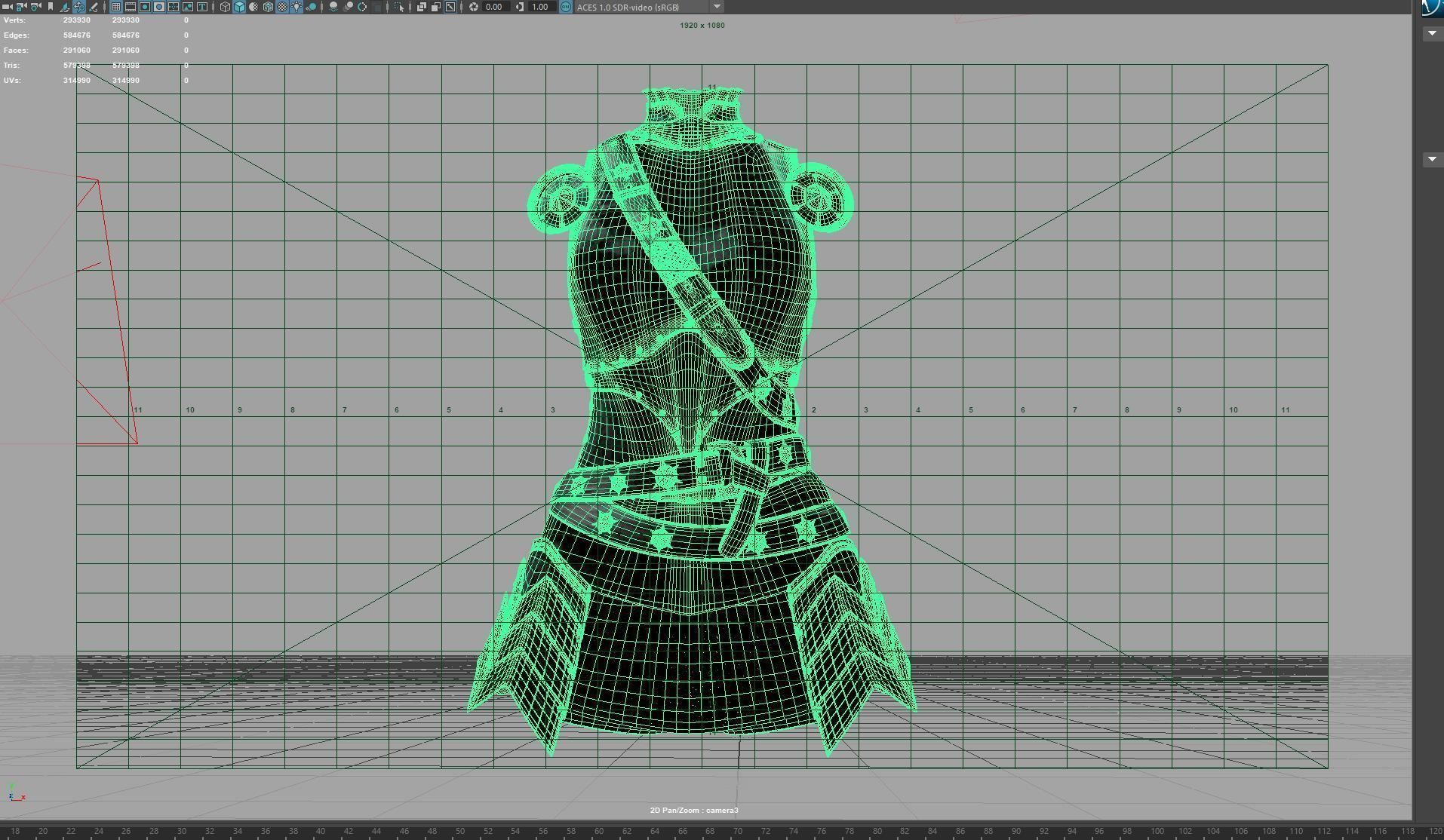Toggle the View Transform ON button
1444x840 pixels.
(x=566, y=7)
